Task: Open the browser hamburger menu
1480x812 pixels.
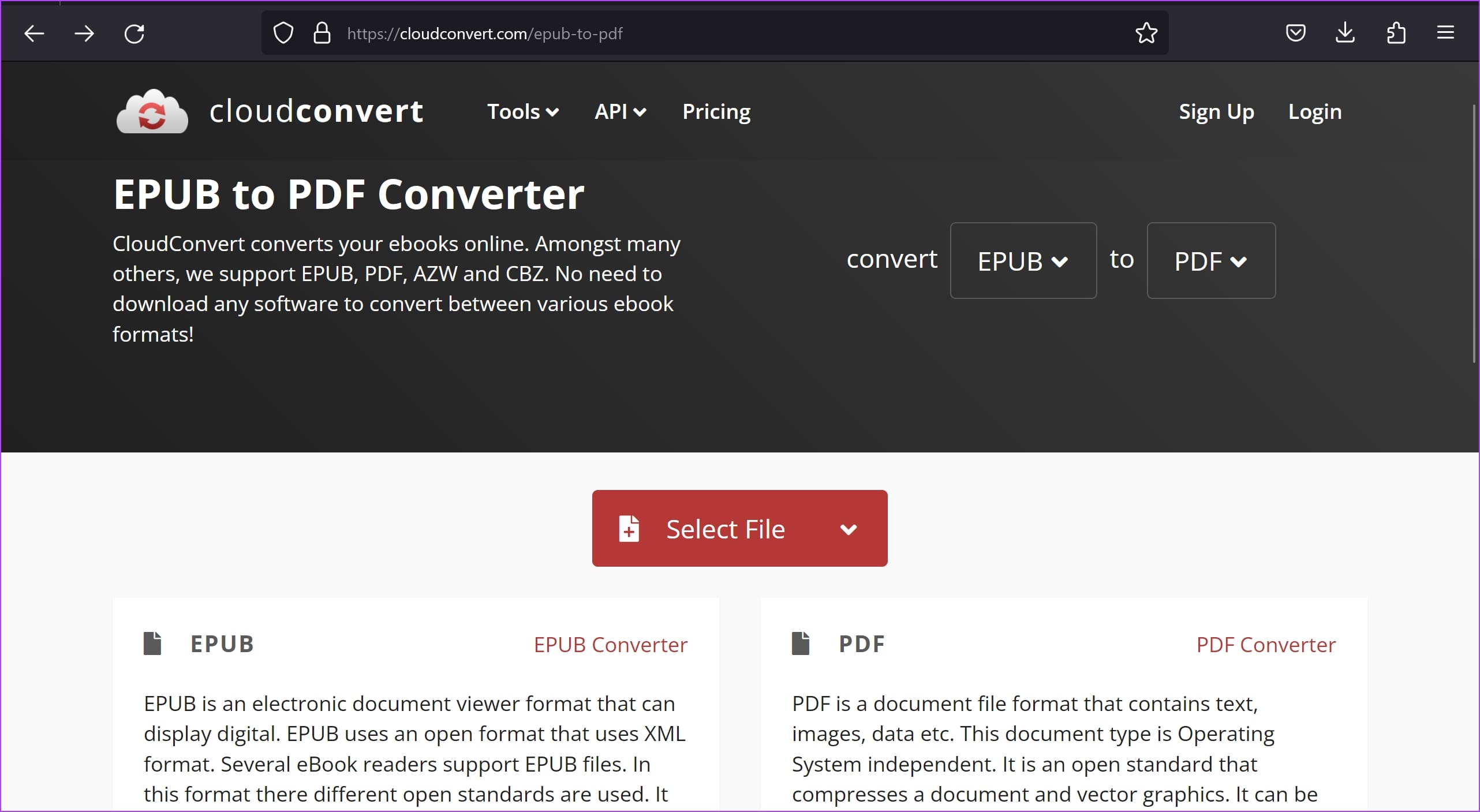Action: tap(1445, 33)
